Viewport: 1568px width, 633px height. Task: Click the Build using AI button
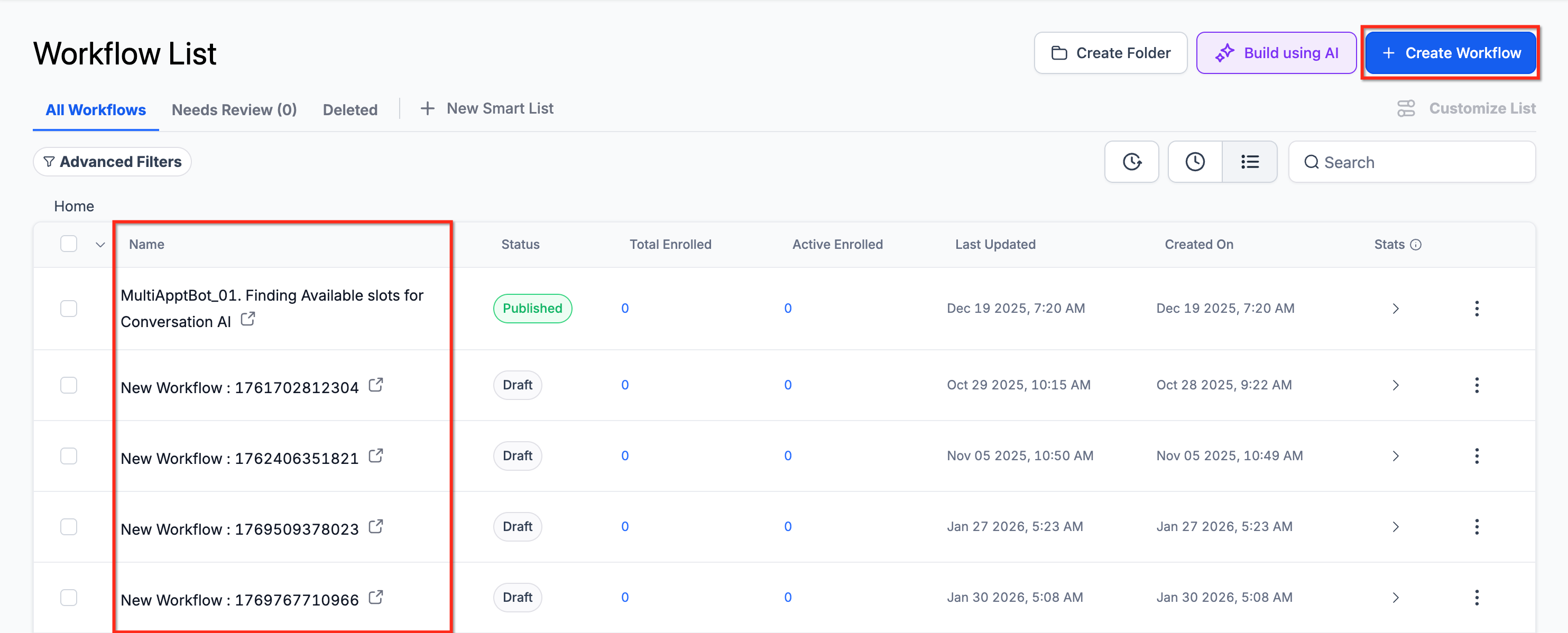tap(1276, 53)
